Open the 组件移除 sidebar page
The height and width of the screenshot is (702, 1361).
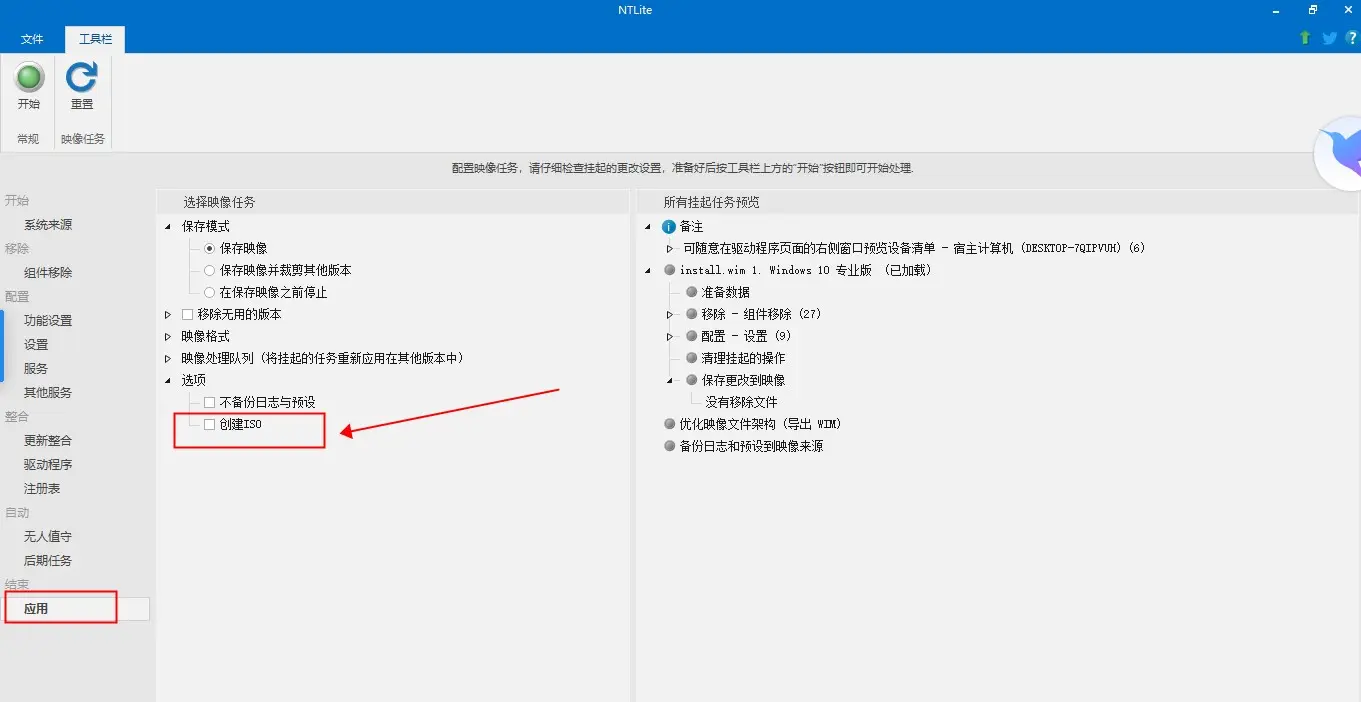coord(48,272)
